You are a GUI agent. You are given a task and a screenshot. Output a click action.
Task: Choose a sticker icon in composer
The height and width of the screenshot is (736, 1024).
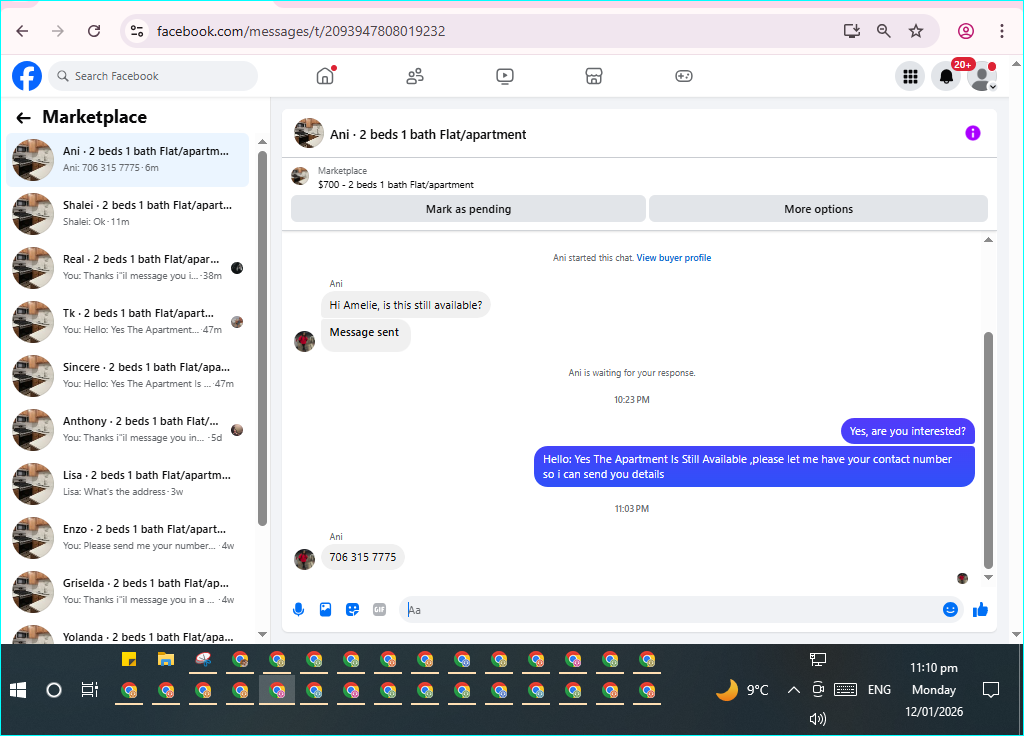click(x=352, y=609)
